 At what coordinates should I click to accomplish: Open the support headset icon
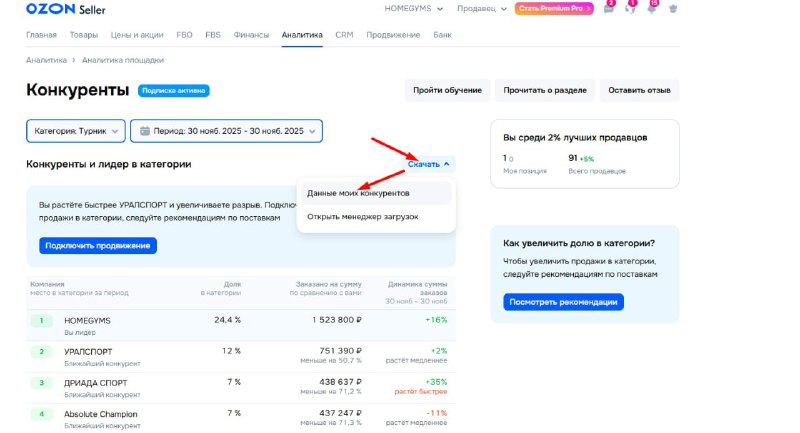[x=630, y=9]
